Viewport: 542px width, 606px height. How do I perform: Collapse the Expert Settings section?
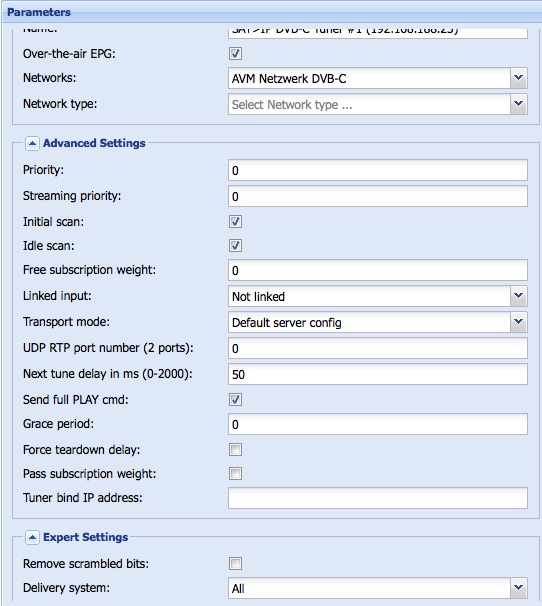tap(32, 537)
